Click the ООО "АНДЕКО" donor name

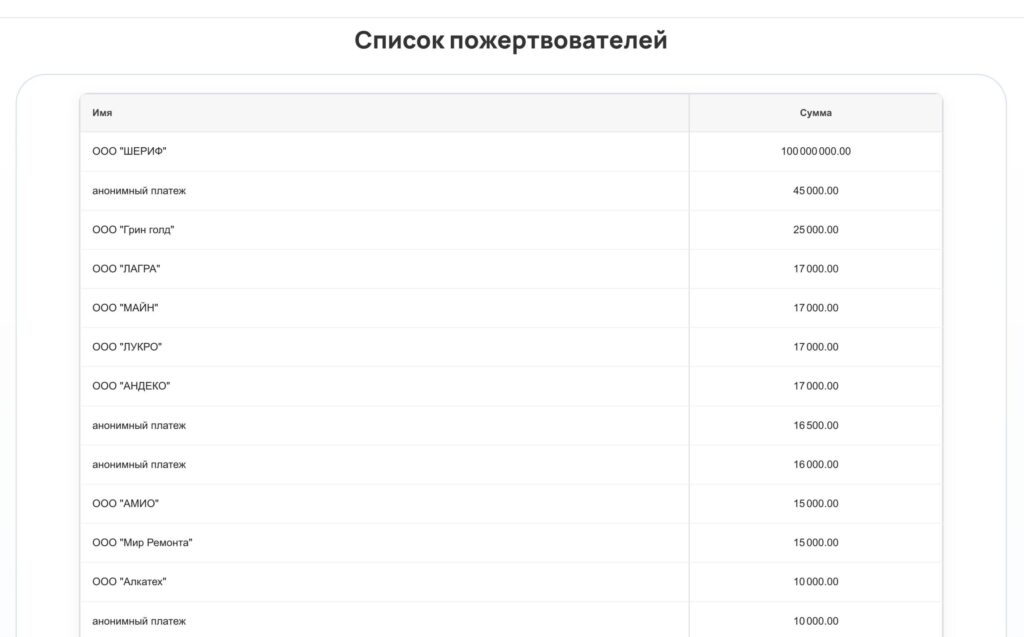click(131, 386)
